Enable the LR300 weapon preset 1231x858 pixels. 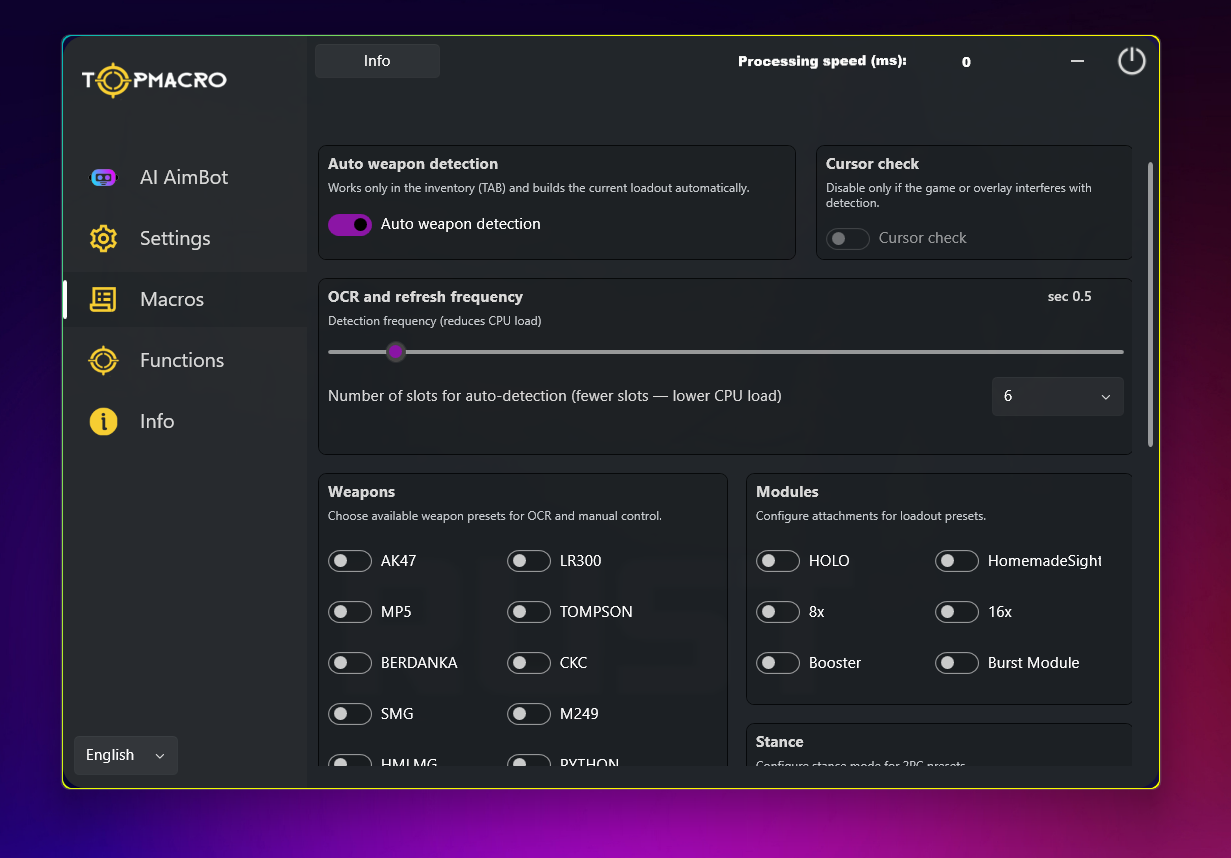click(529, 561)
